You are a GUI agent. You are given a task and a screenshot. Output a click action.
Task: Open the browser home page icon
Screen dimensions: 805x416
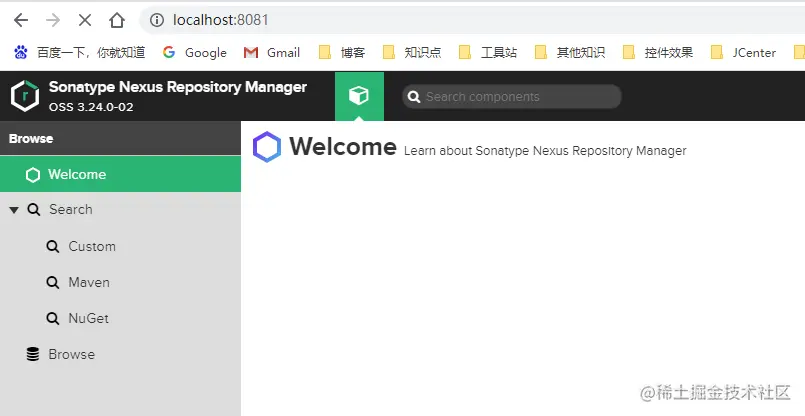(x=117, y=20)
